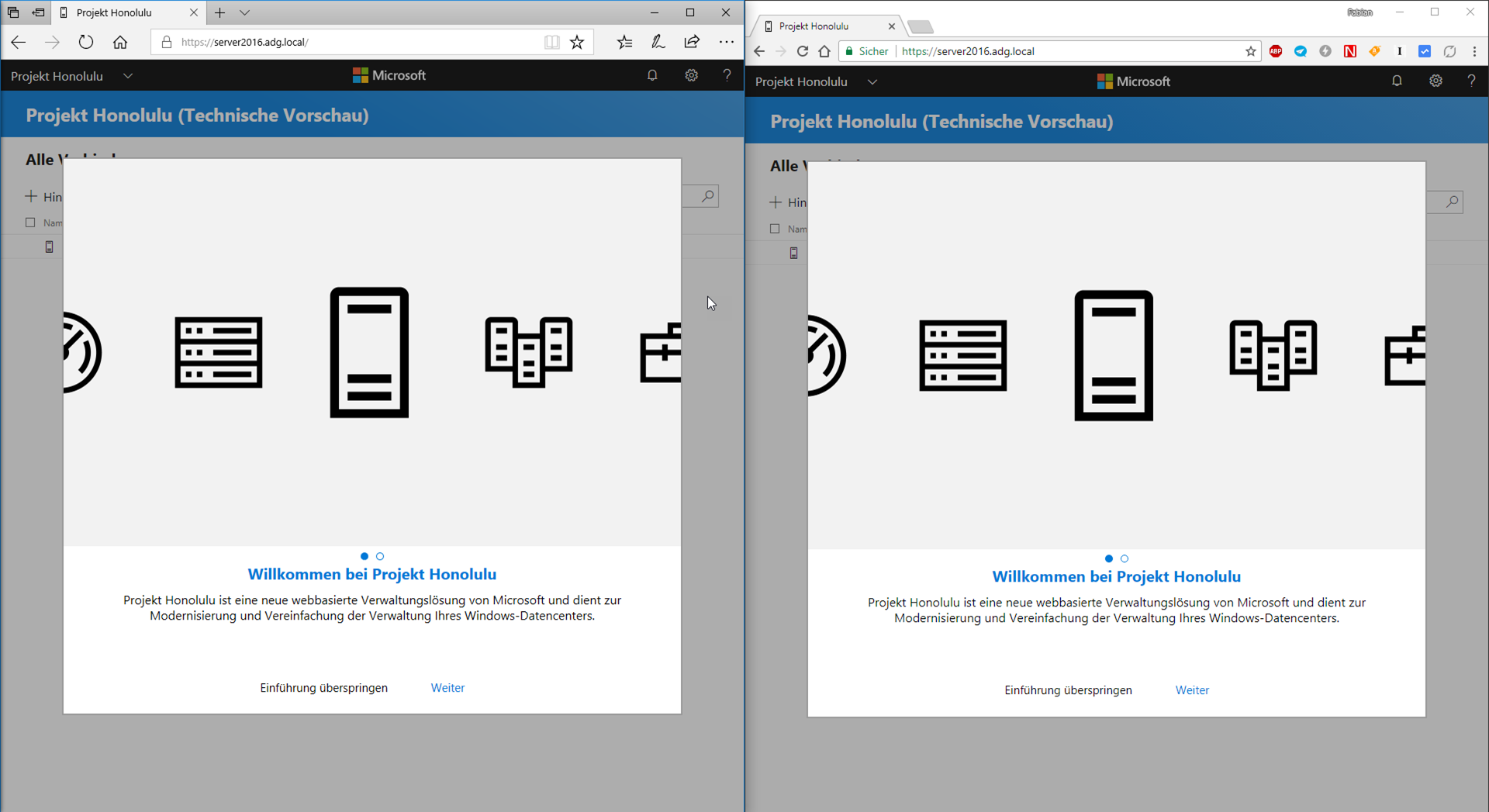1489x812 pixels.
Task: Click Edge back navigation arrow
Action: coord(19,42)
